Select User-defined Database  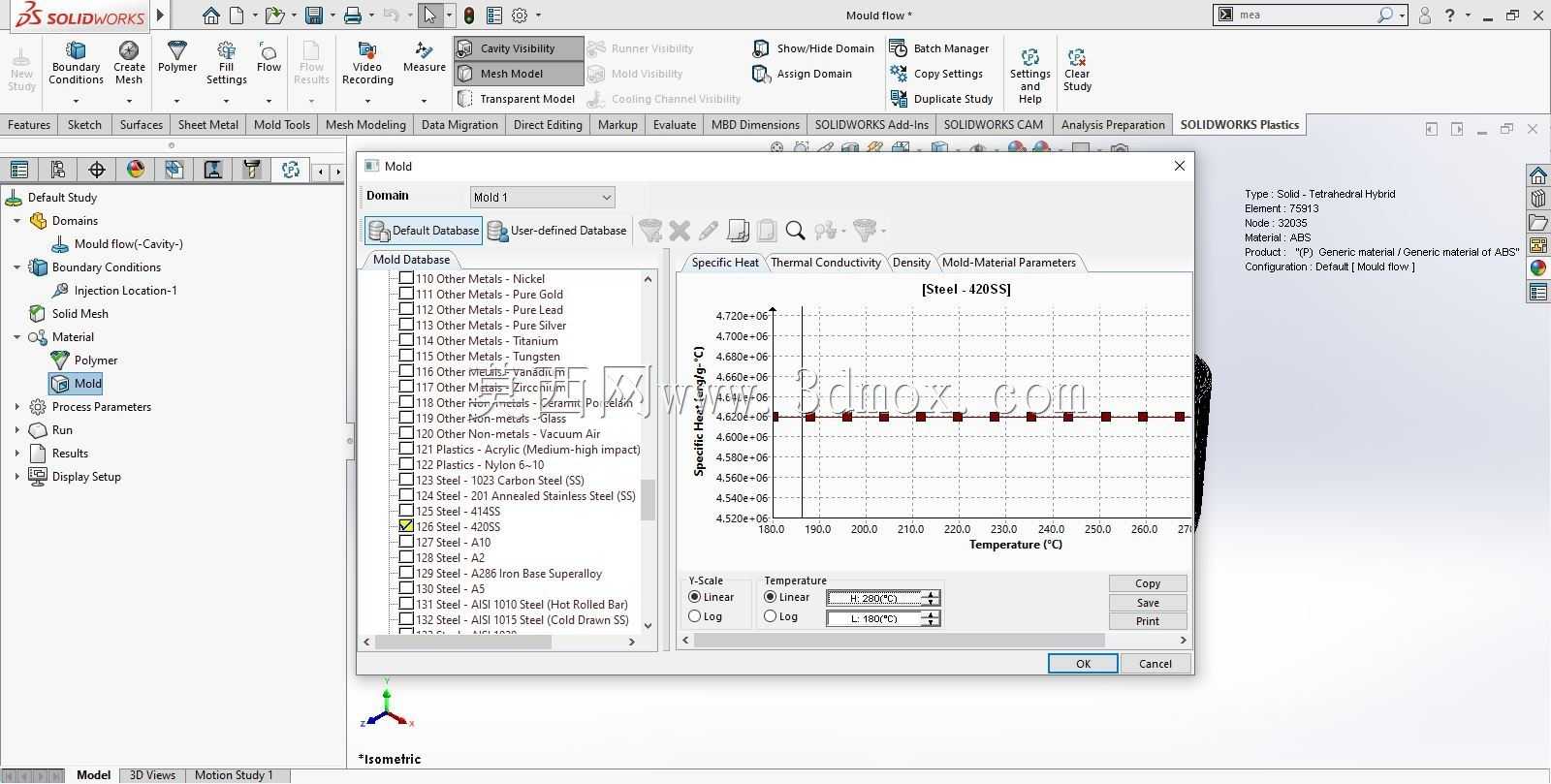tap(557, 231)
